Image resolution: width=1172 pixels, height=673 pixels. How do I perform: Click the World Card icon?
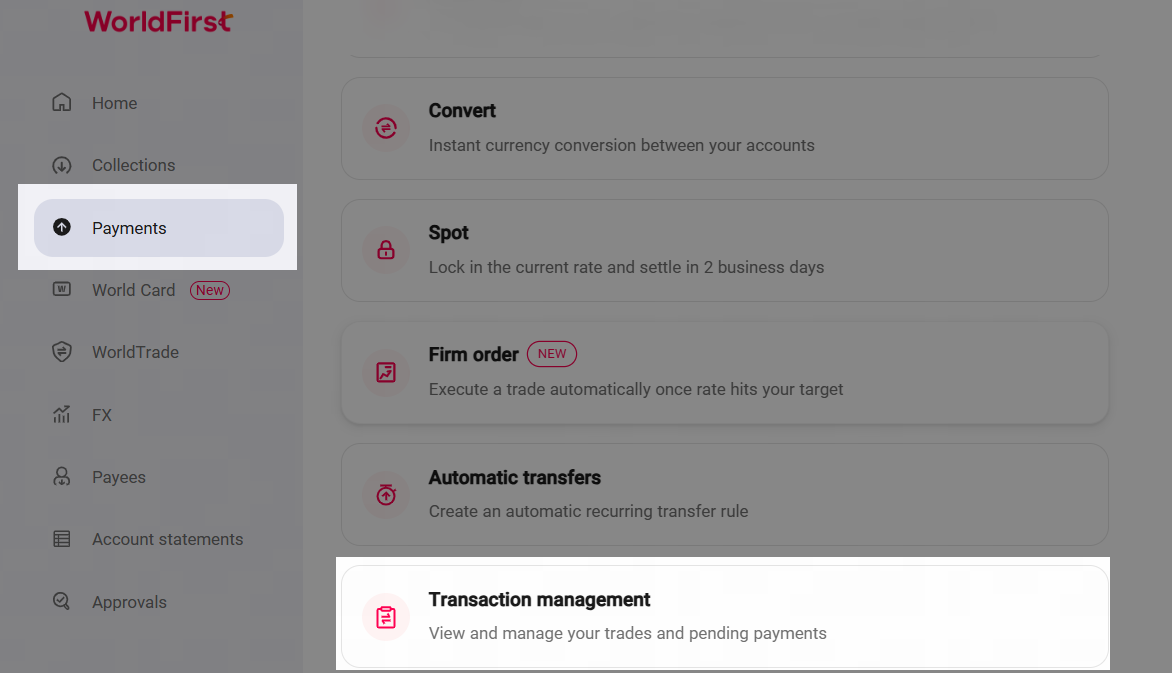(x=62, y=290)
